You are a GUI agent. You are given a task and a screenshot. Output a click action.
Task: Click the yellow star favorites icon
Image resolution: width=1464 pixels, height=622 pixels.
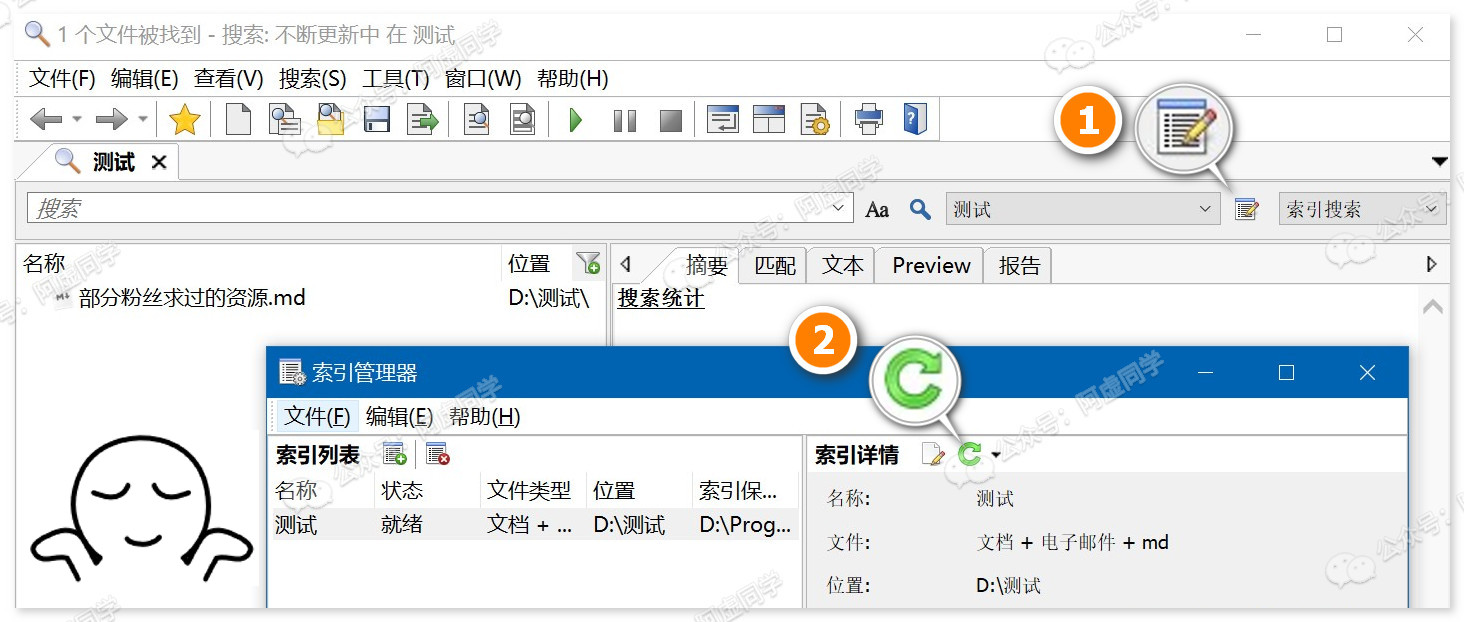(185, 121)
